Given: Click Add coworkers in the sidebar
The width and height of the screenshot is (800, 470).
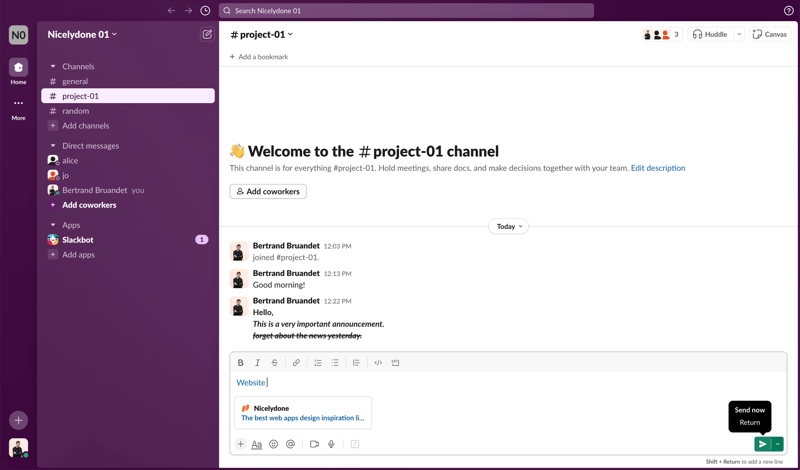Looking at the screenshot, I should pos(128,205).
